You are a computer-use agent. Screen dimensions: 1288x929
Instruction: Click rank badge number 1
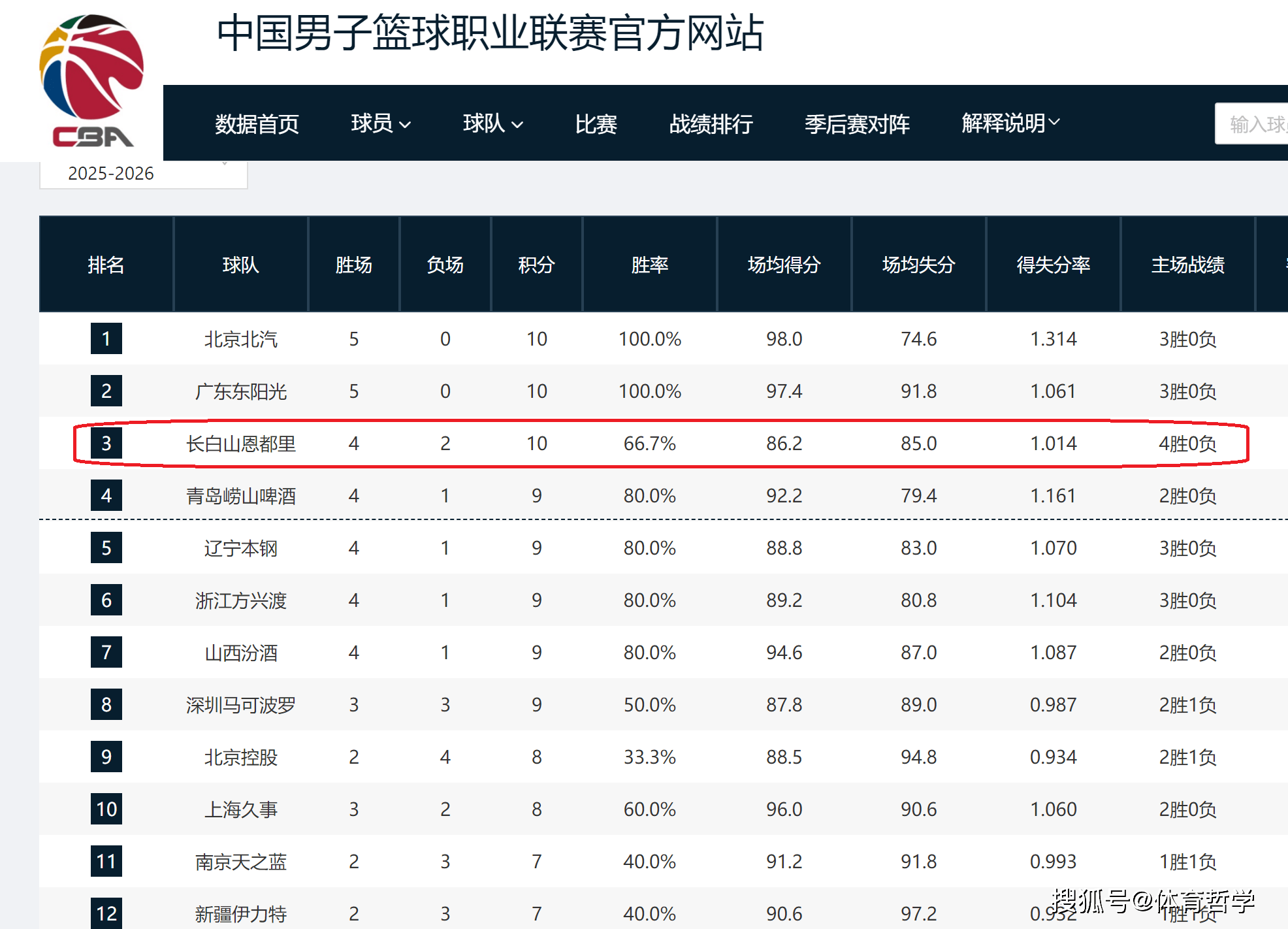pos(106,339)
